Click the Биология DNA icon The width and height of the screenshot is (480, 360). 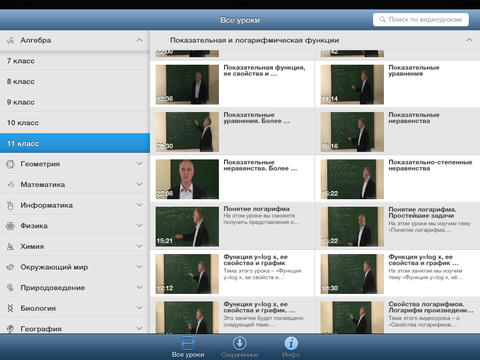pos(10,308)
